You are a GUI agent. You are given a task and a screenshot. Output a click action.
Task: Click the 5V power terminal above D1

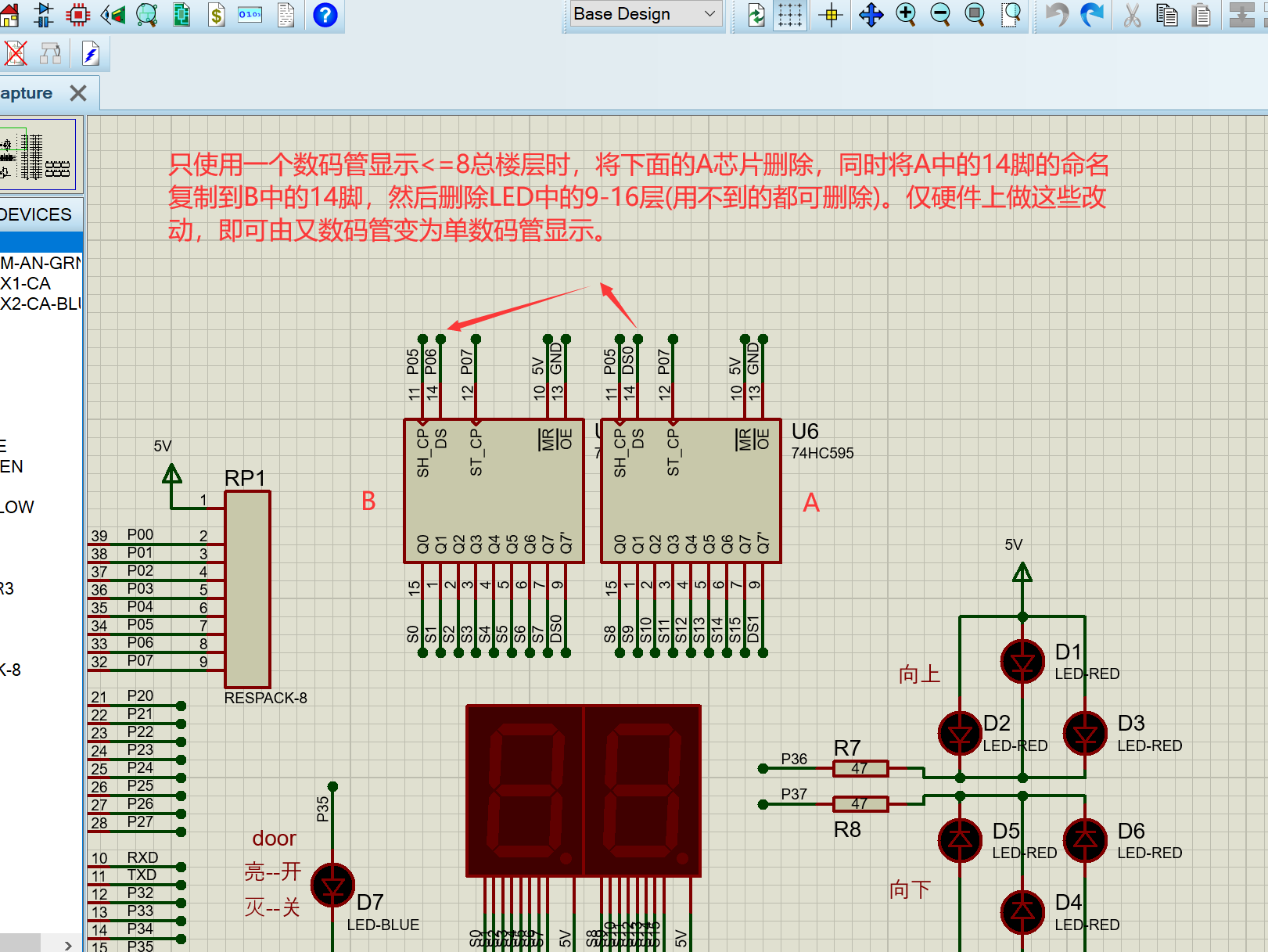pos(1022,573)
